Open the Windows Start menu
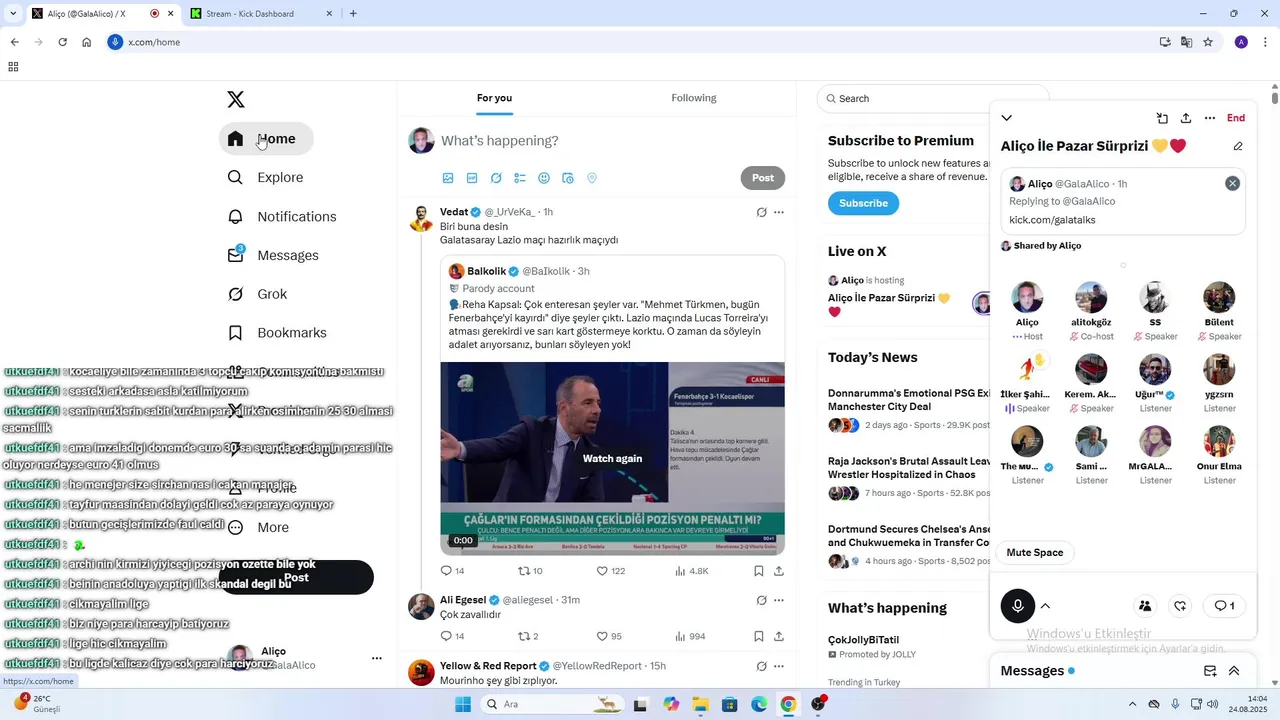1280x720 pixels. (x=462, y=704)
